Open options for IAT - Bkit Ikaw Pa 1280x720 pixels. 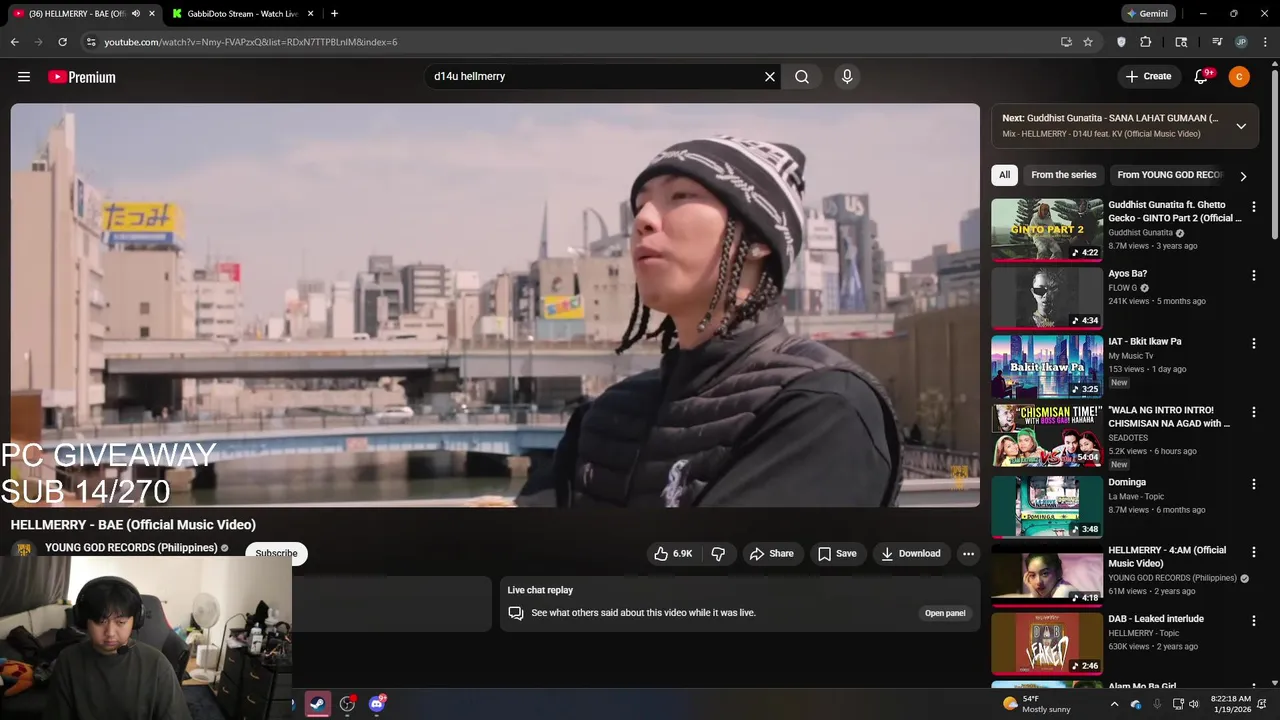(1253, 343)
